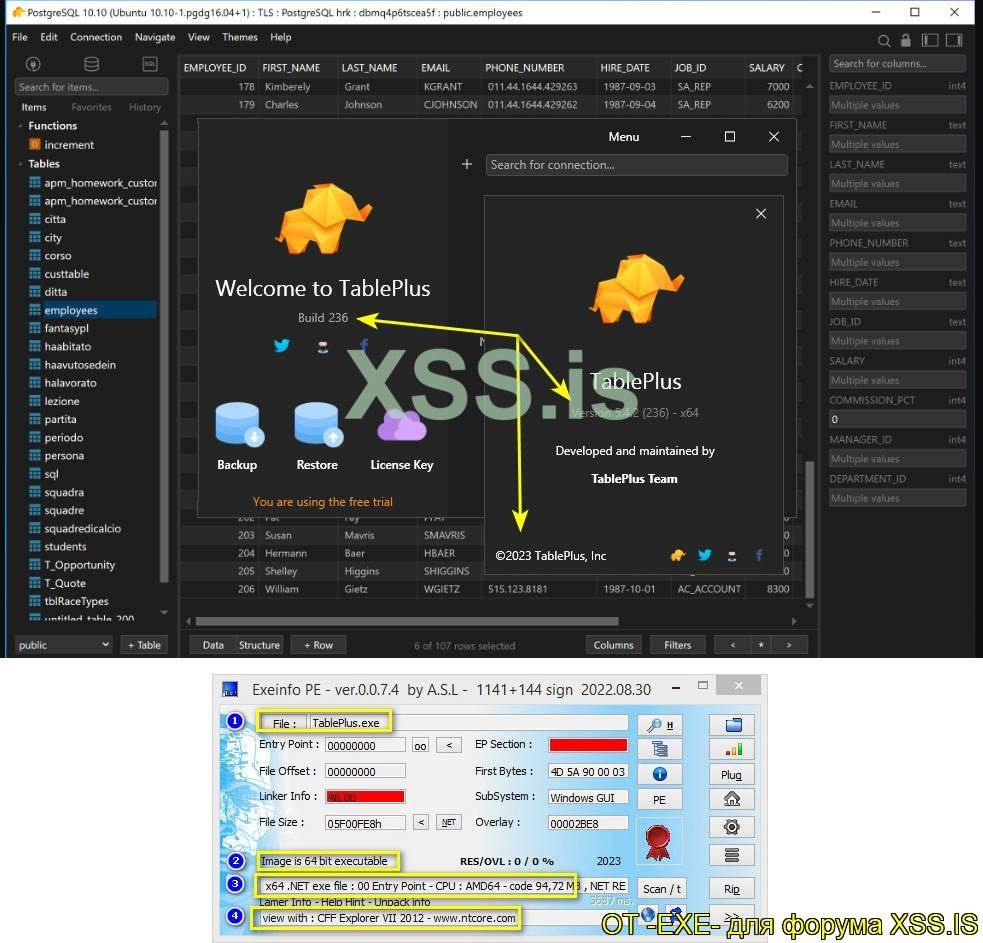Click the plus icon beside Search for connection
Viewport: 983px width, 943px height.
click(466, 164)
